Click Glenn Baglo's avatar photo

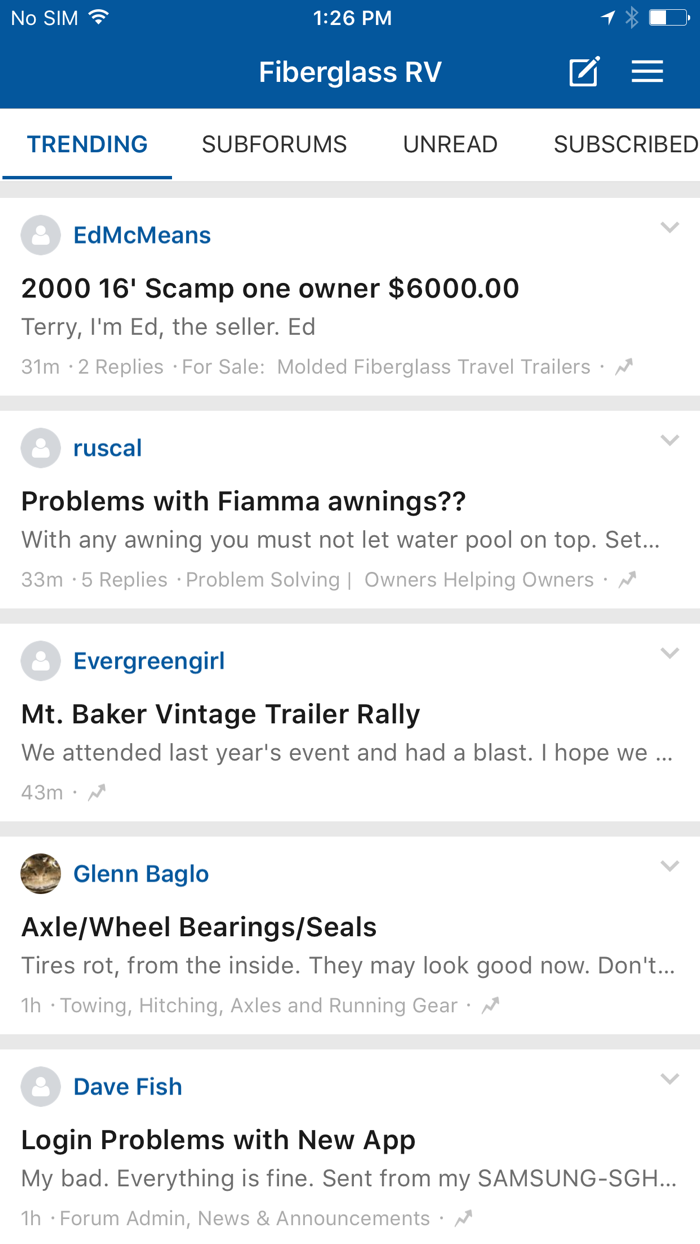[x=40, y=873]
